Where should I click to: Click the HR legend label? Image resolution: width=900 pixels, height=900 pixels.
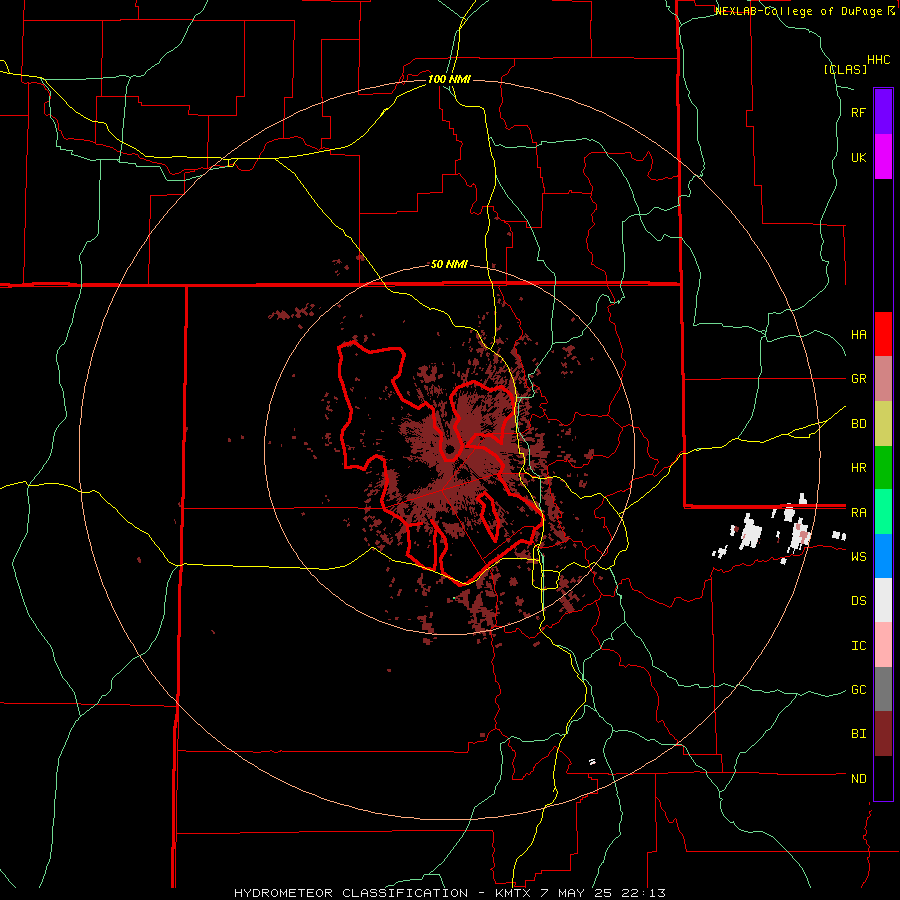click(858, 468)
